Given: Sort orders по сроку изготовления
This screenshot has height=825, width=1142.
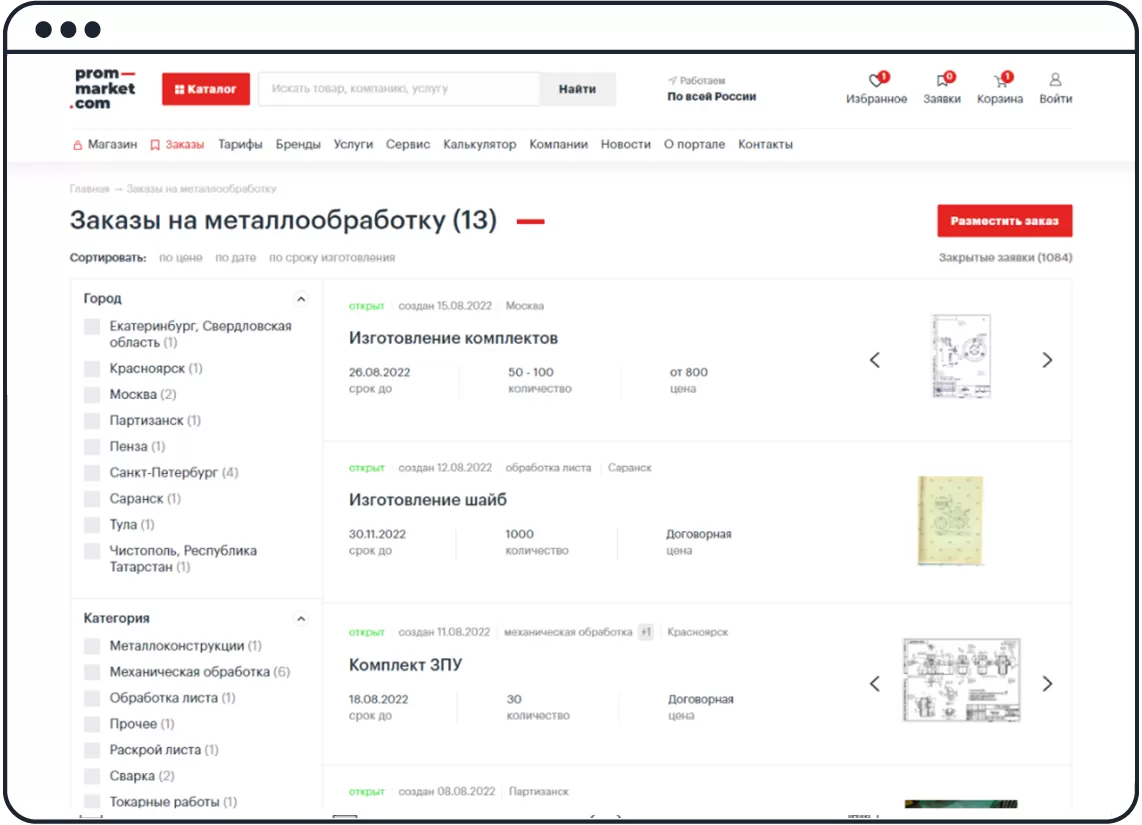Looking at the screenshot, I should [332, 258].
